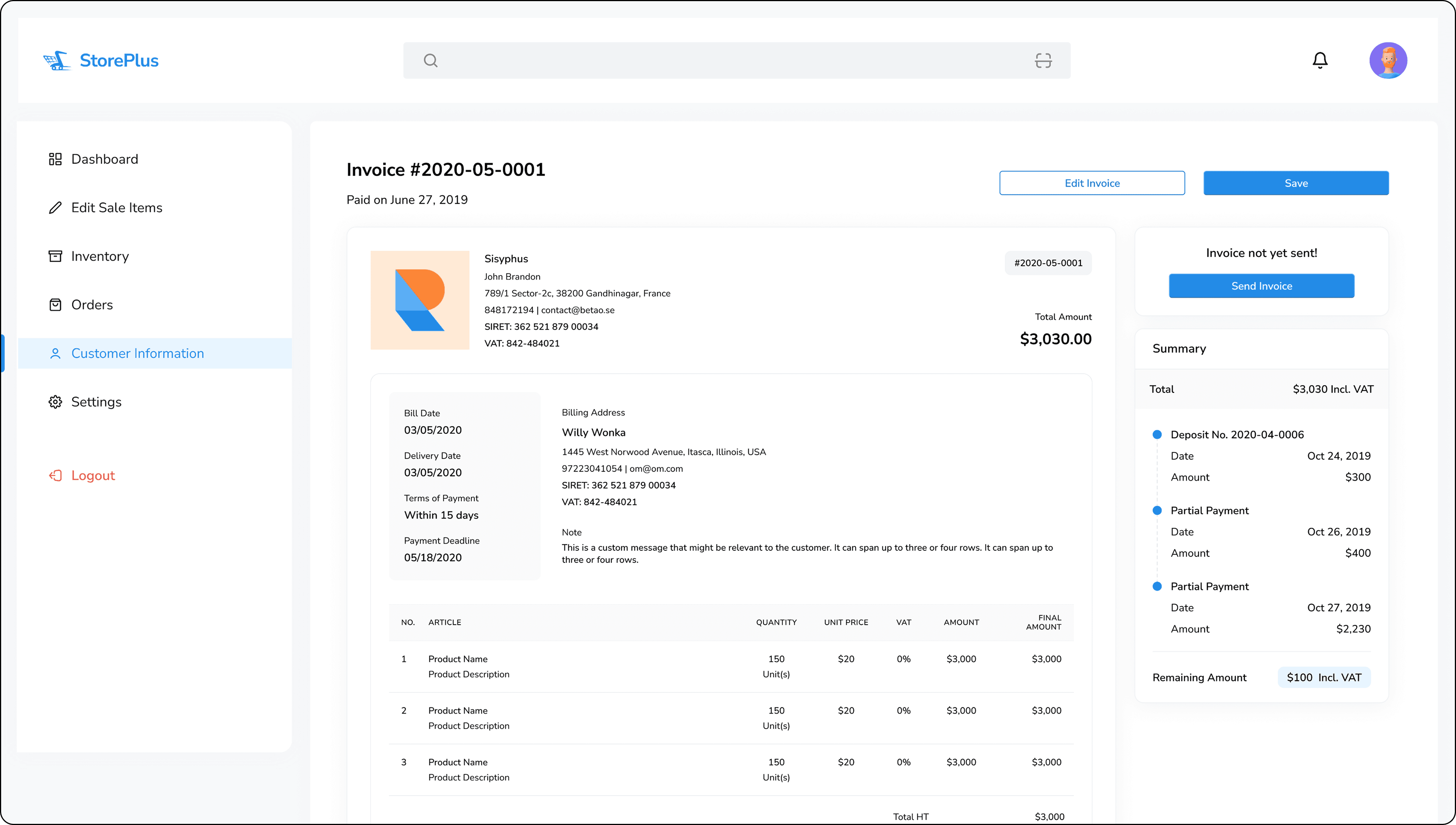Open notifications bell

click(x=1320, y=61)
